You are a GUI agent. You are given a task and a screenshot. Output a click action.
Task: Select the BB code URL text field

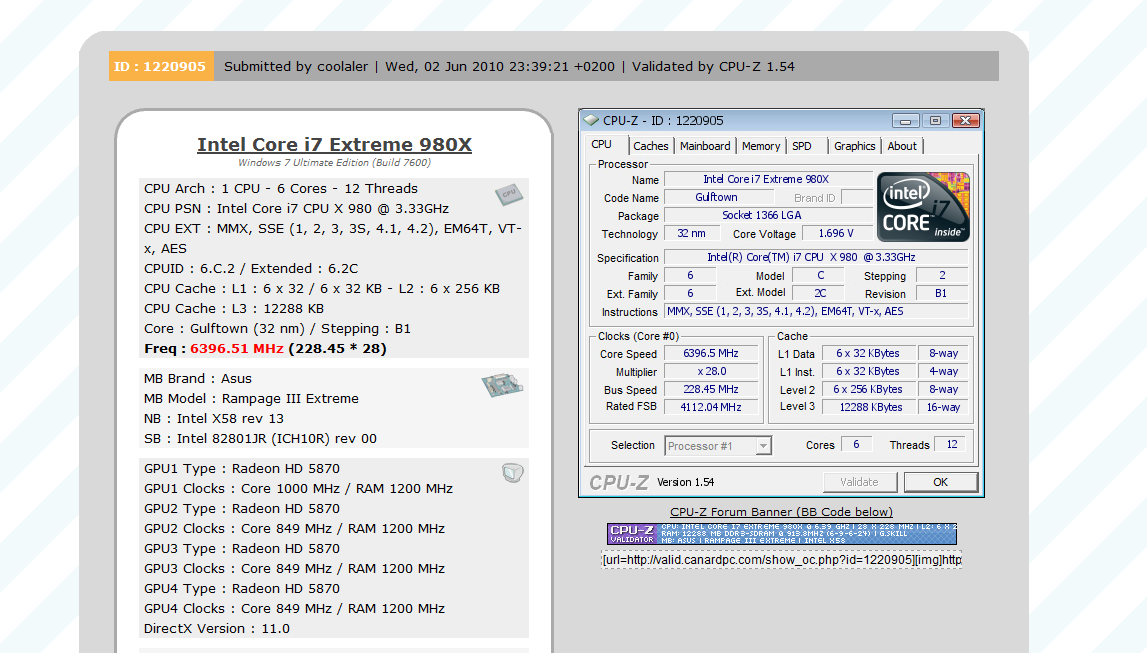(781, 560)
